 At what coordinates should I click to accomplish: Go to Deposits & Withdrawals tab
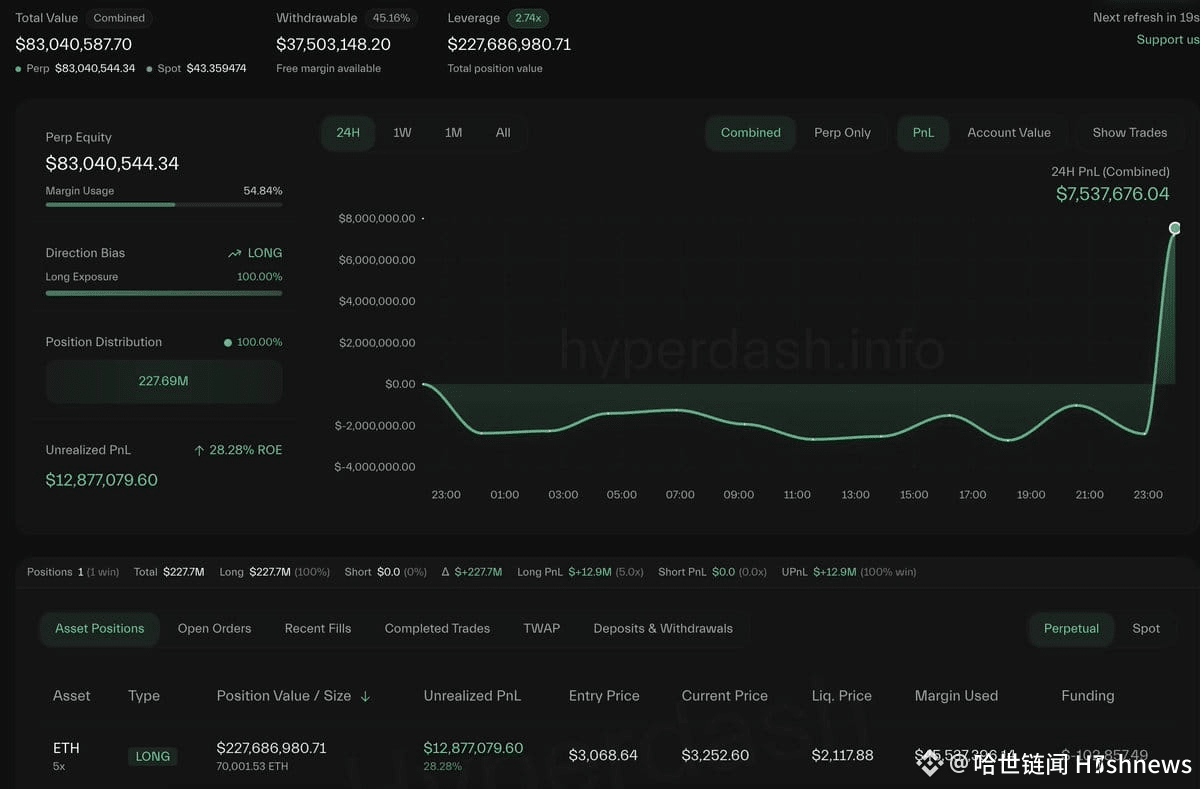(x=663, y=629)
